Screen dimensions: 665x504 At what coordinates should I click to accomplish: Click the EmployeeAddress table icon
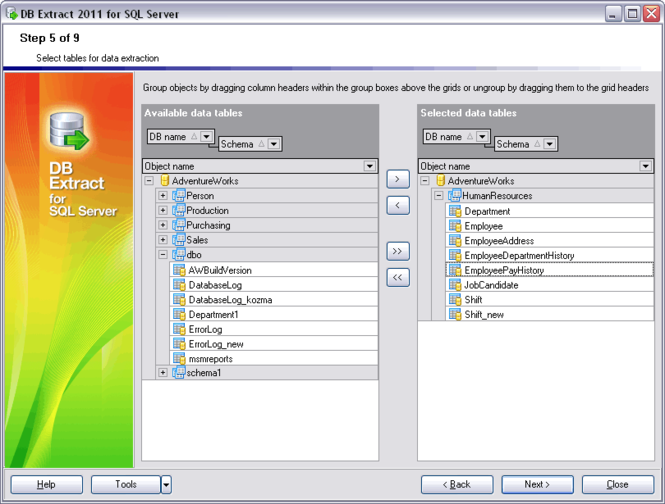(x=455, y=241)
